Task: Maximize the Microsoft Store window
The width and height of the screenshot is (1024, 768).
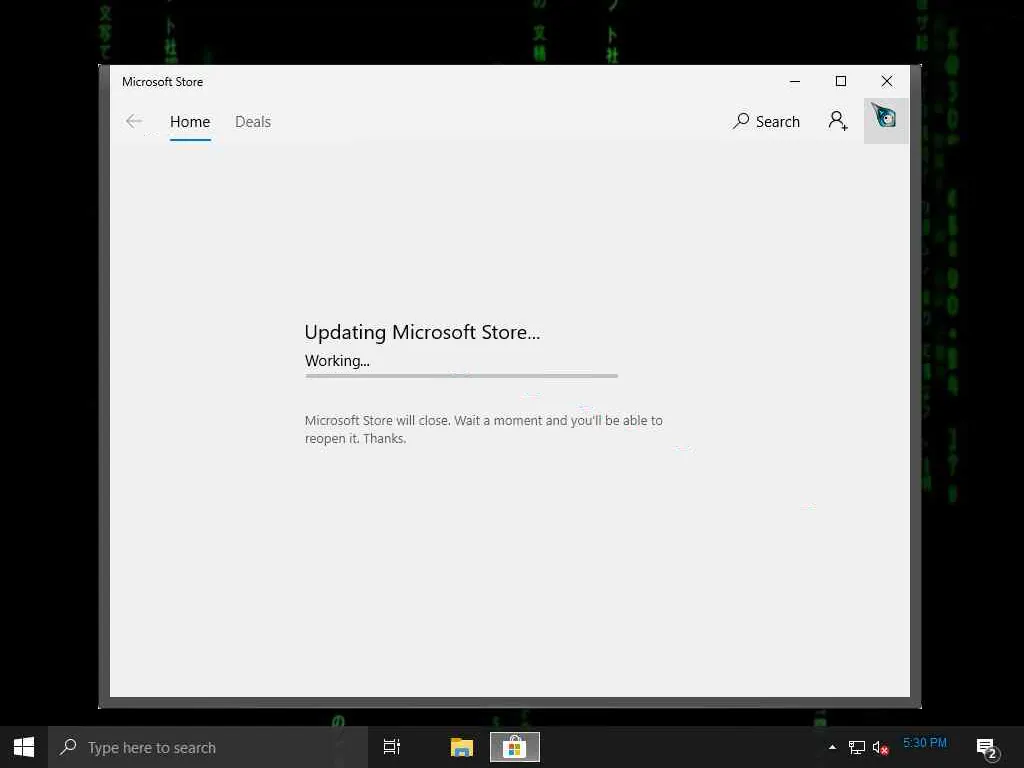Action: pos(841,82)
